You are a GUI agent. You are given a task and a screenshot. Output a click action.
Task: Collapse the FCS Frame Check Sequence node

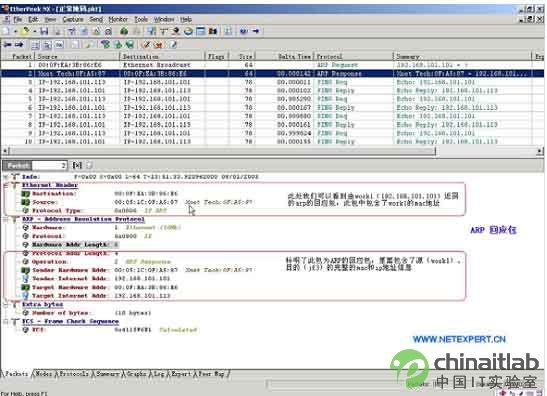click(6, 321)
